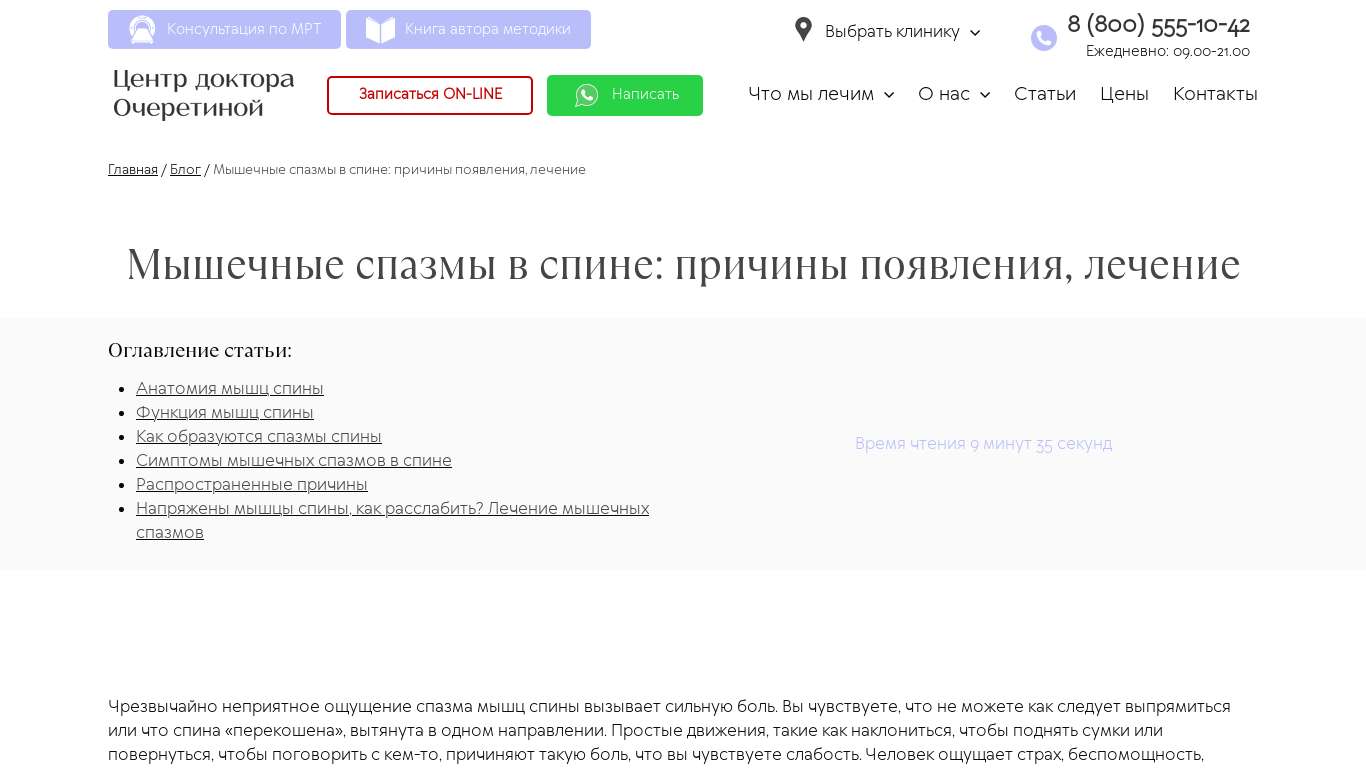Screen dimensions: 1366x768
Task: Open Симптомы мышечных спазмов в спине
Action: [294, 461]
